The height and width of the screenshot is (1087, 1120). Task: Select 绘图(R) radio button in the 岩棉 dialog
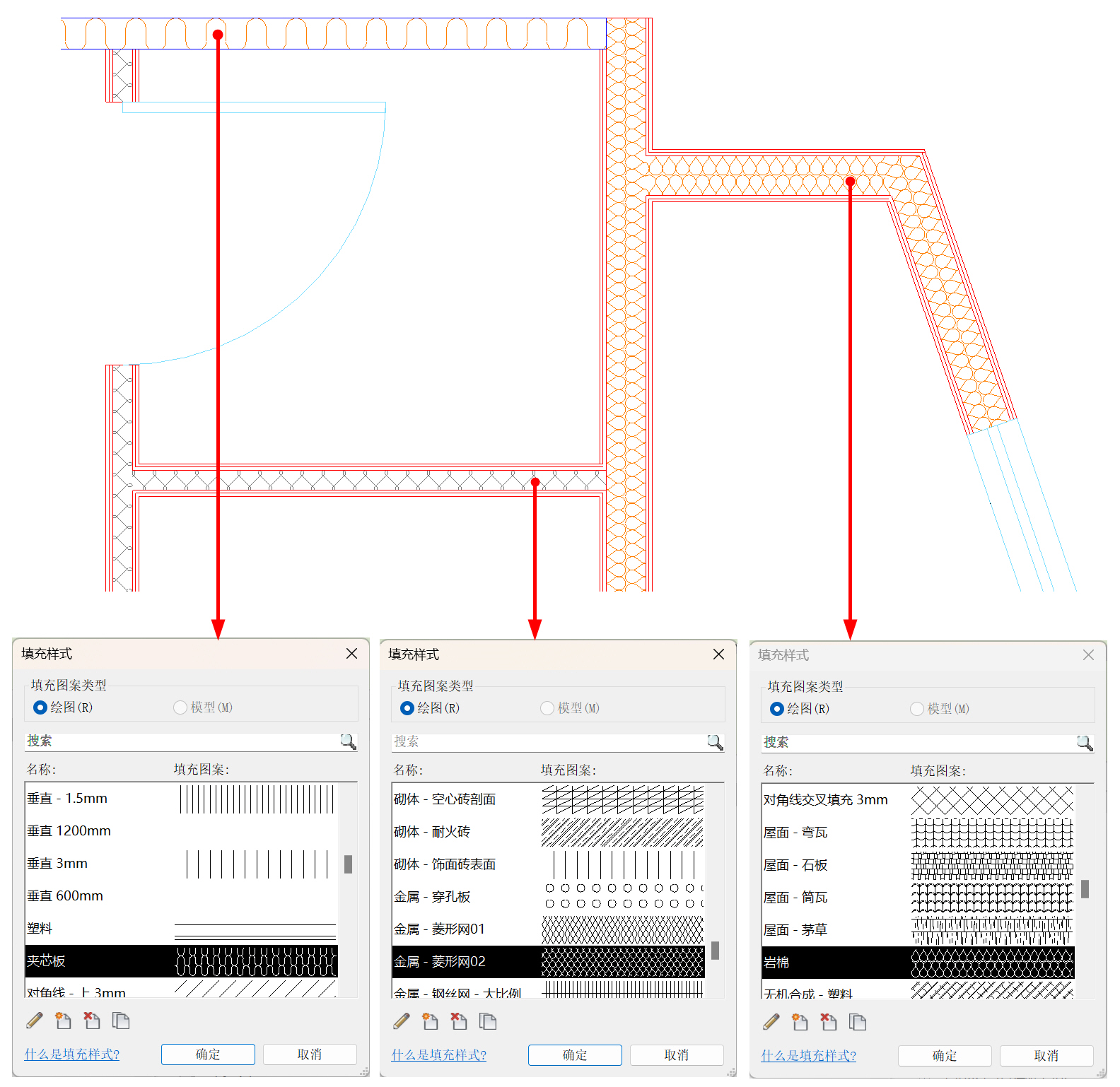[777, 709]
